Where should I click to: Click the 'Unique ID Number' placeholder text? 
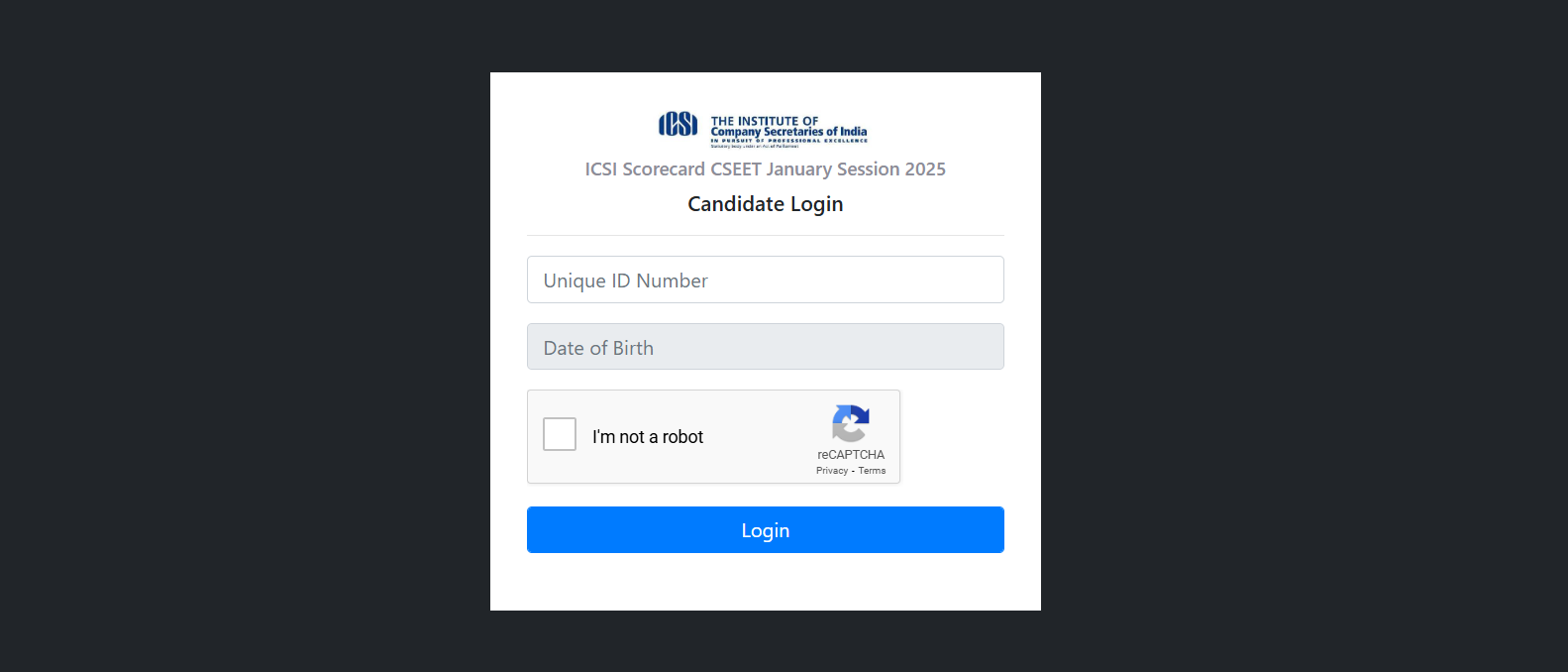click(626, 280)
